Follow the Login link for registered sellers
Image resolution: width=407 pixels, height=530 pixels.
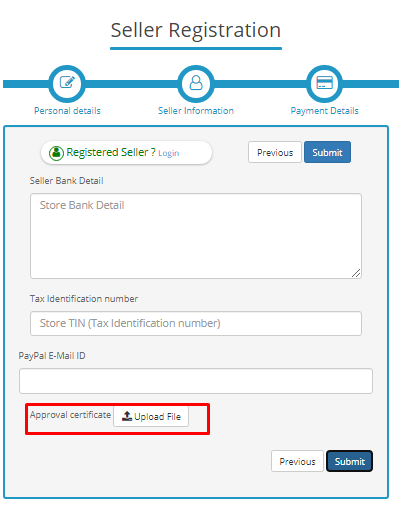(168, 153)
